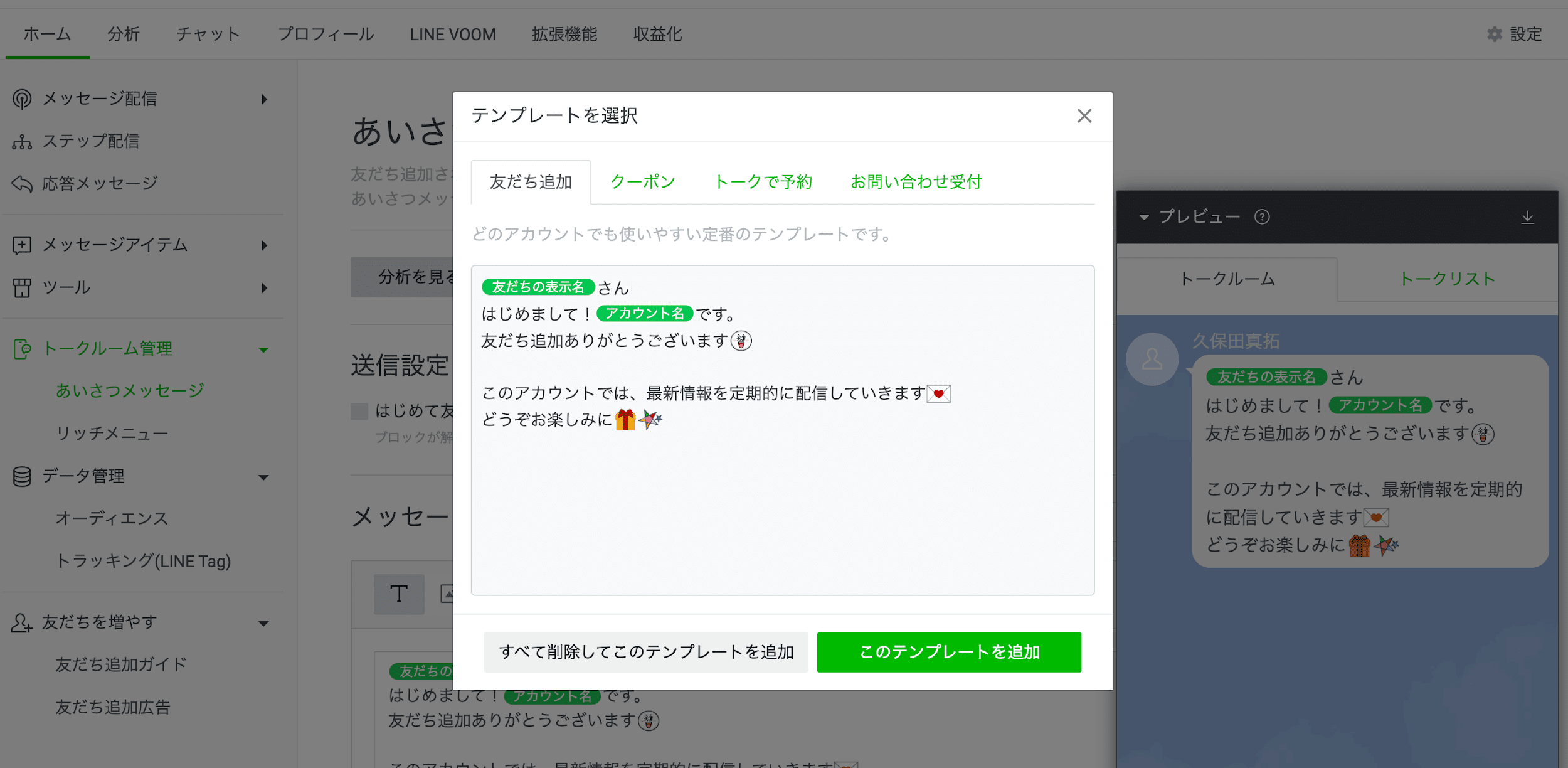Click the message broadcast icon in sidebar
This screenshot has height=768, width=1568.
(22, 99)
